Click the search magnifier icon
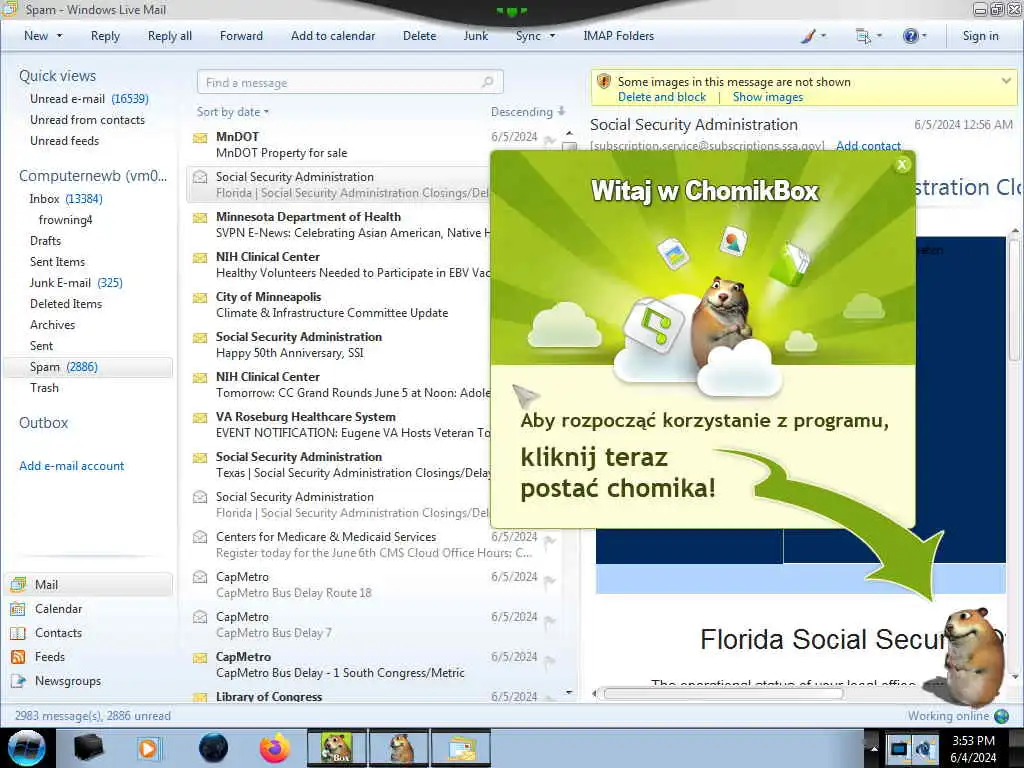The height and width of the screenshot is (768, 1024). click(488, 82)
